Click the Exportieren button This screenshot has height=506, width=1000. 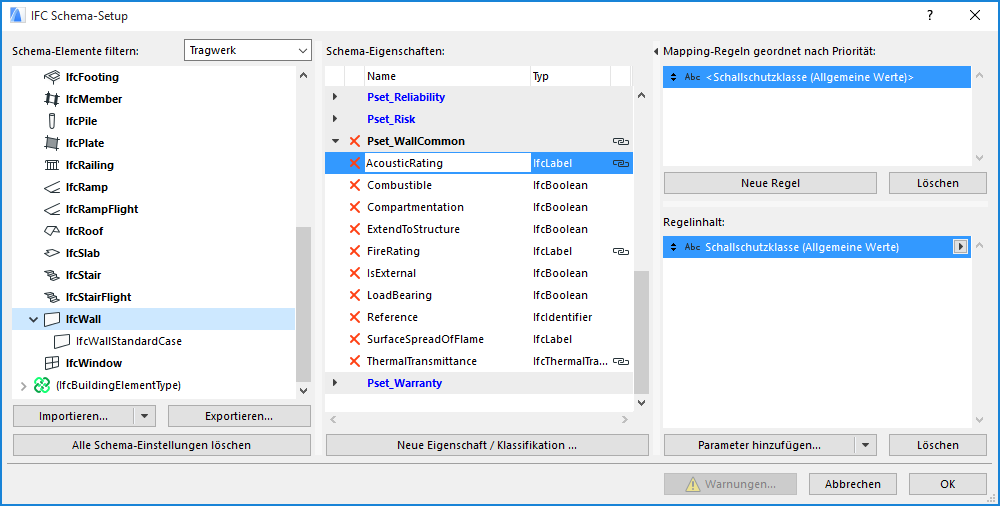(239, 416)
